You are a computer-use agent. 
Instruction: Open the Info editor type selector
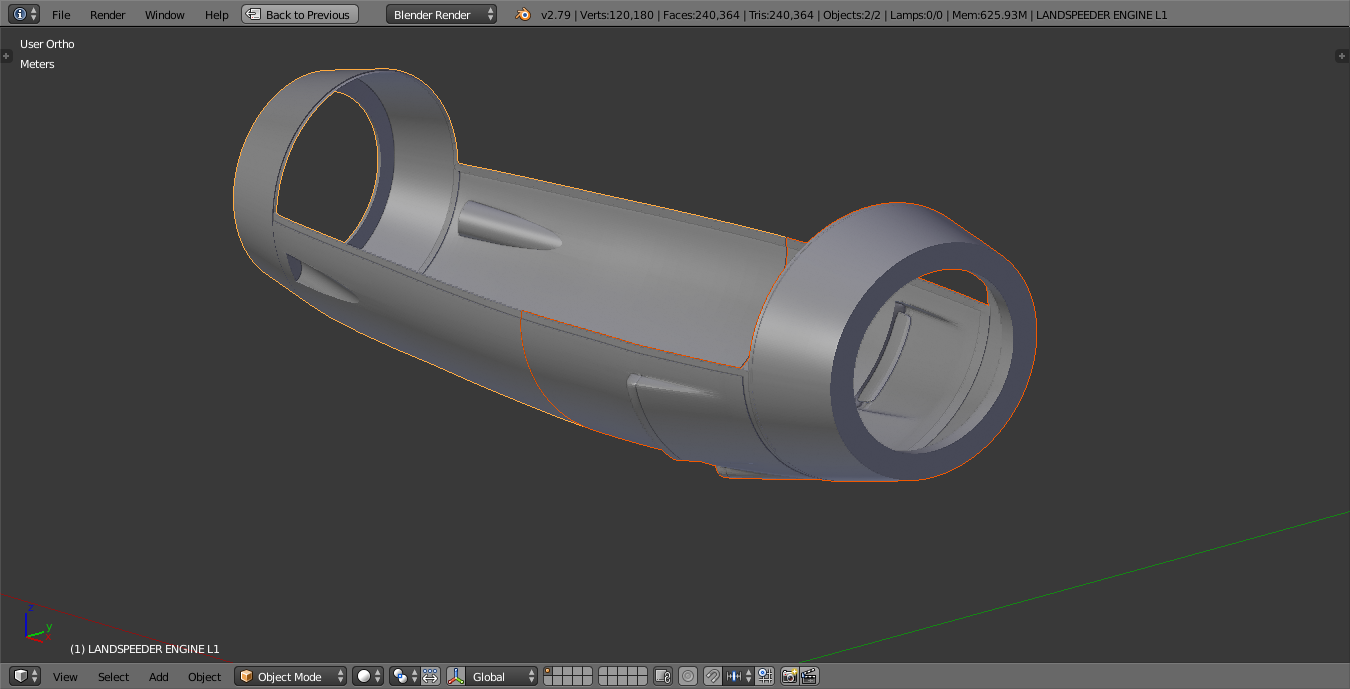pyautogui.click(x=24, y=14)
